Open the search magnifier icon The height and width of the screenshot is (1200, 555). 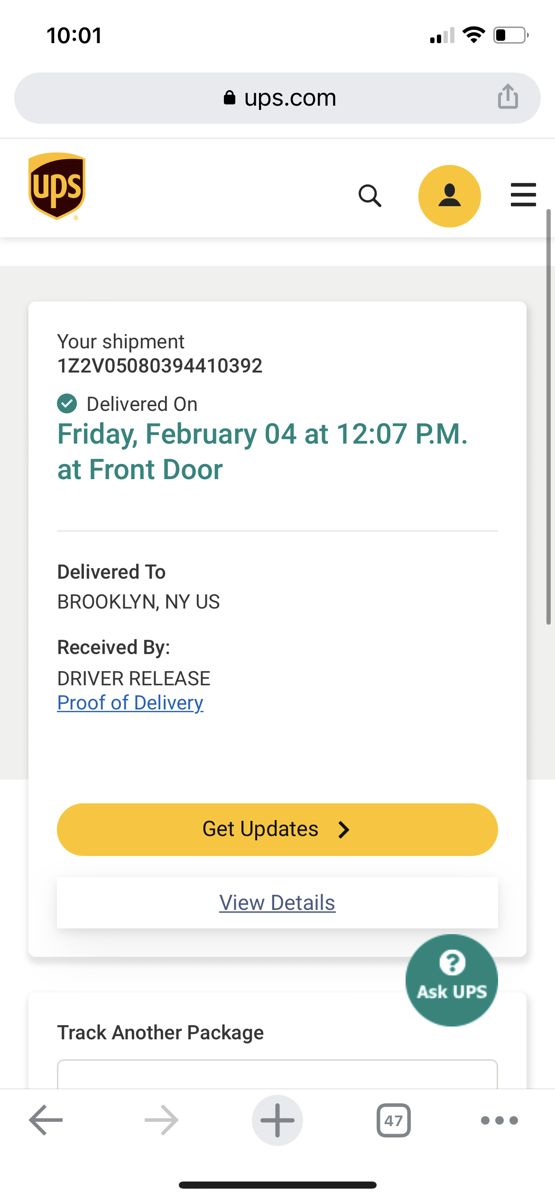[370, 196]
